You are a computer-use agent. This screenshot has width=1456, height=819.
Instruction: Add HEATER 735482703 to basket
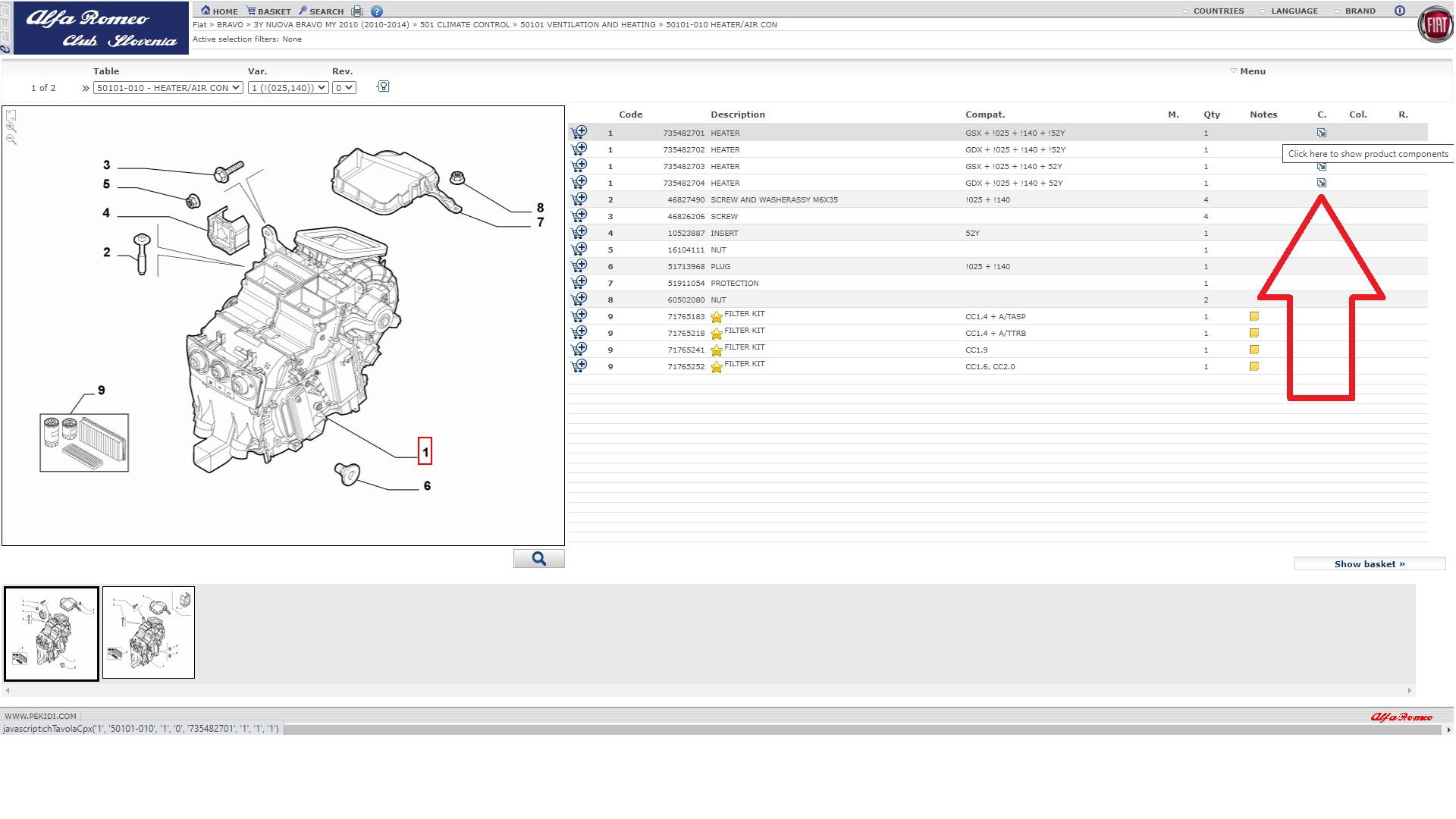click(579, 165)
